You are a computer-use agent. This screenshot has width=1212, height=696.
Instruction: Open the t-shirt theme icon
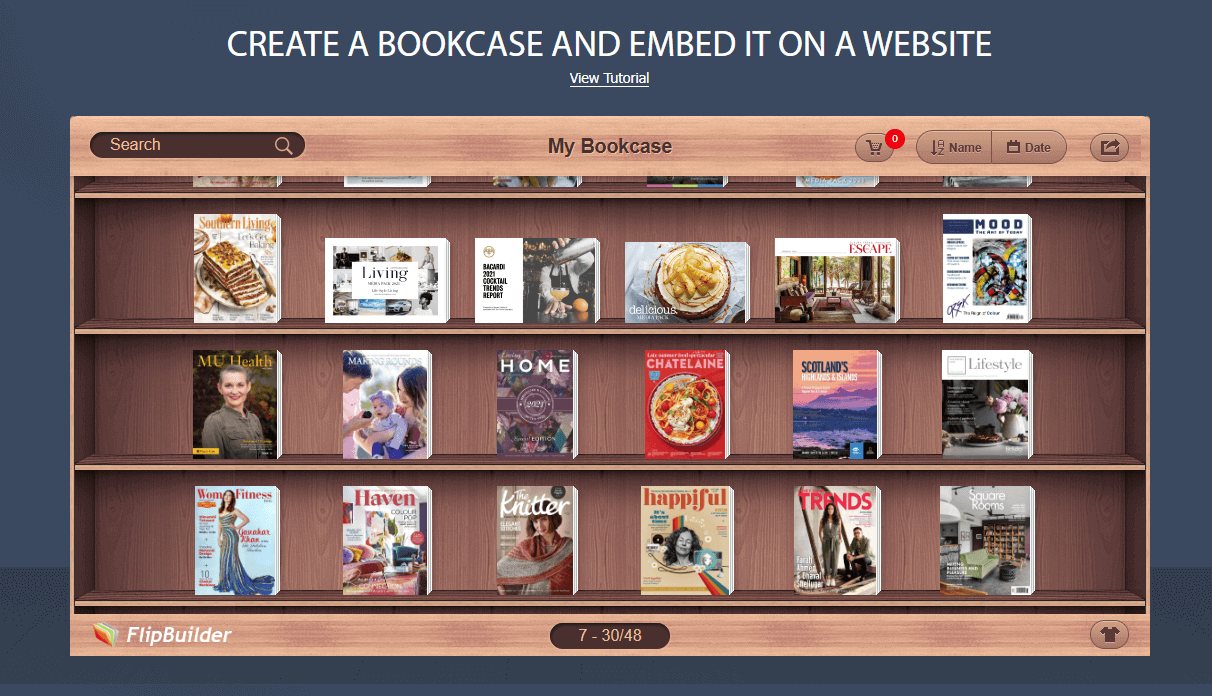click(x=1109, y=634)
